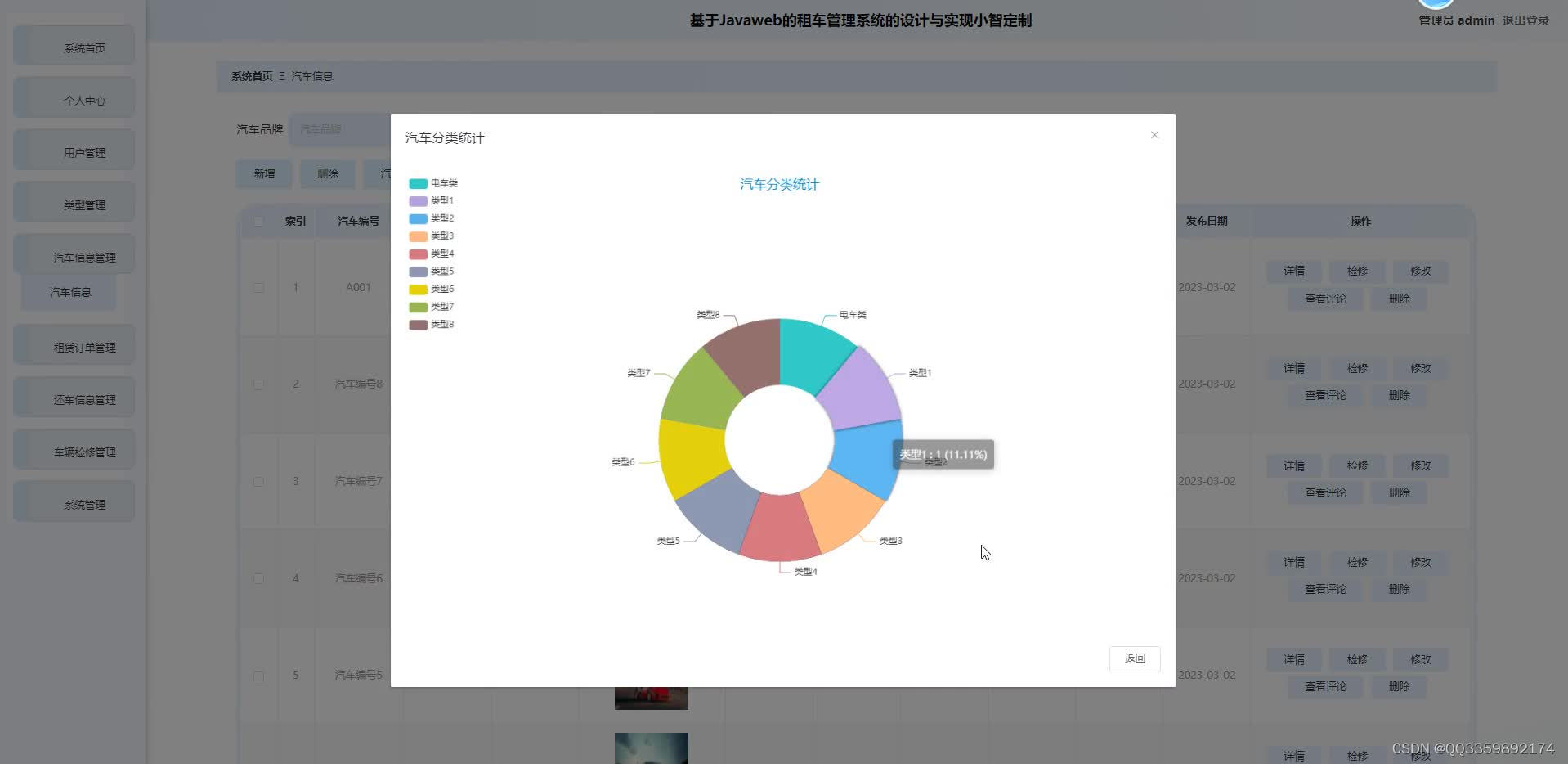Expand 还车信息管理 in the sidebar

click(x=74, y=398)
